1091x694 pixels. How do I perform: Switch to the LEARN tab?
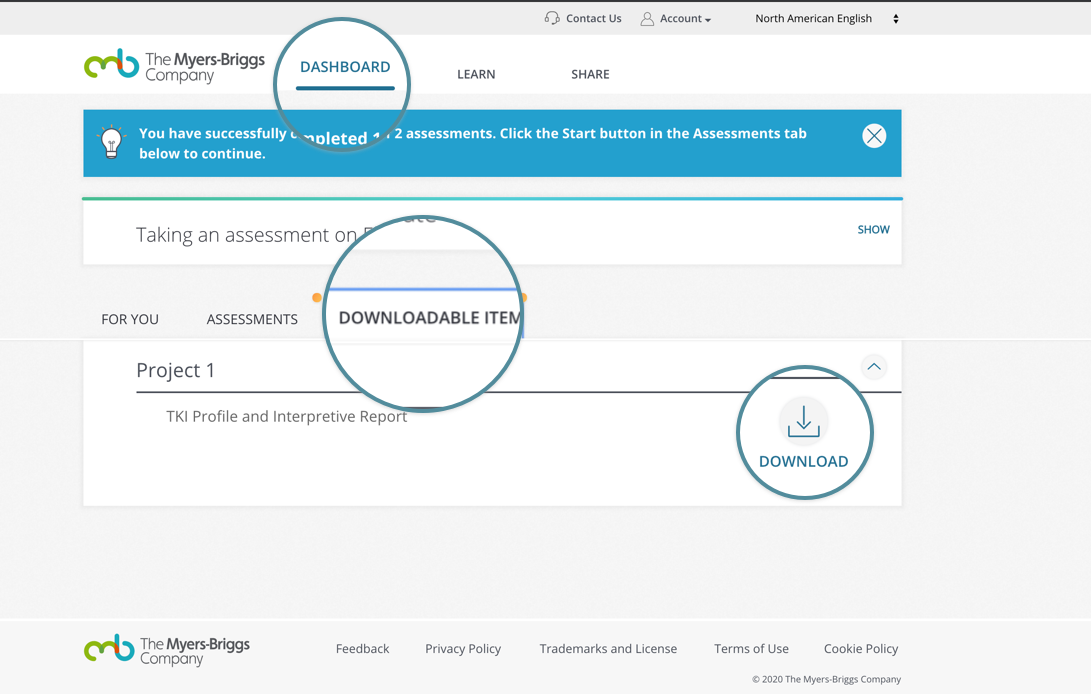coord(476,73)
